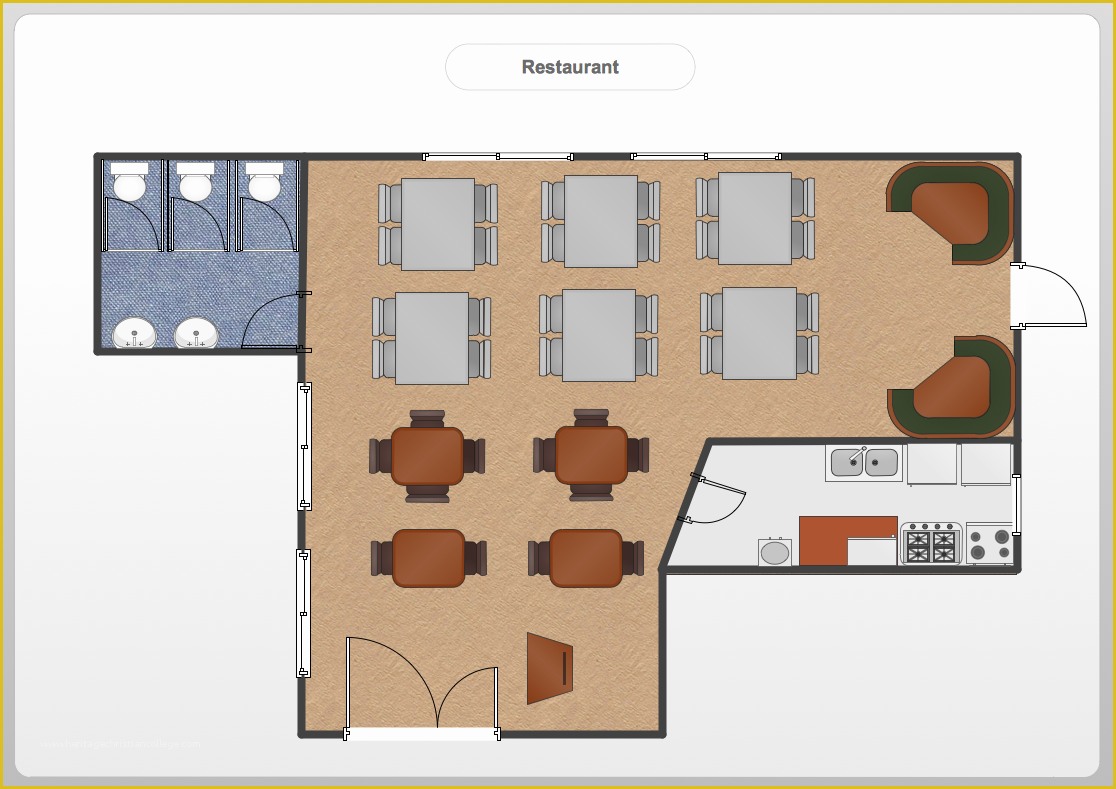Screen dimensions: 1116x789
Task: Select the lower window on the left wall
Action: click(303, 613)
